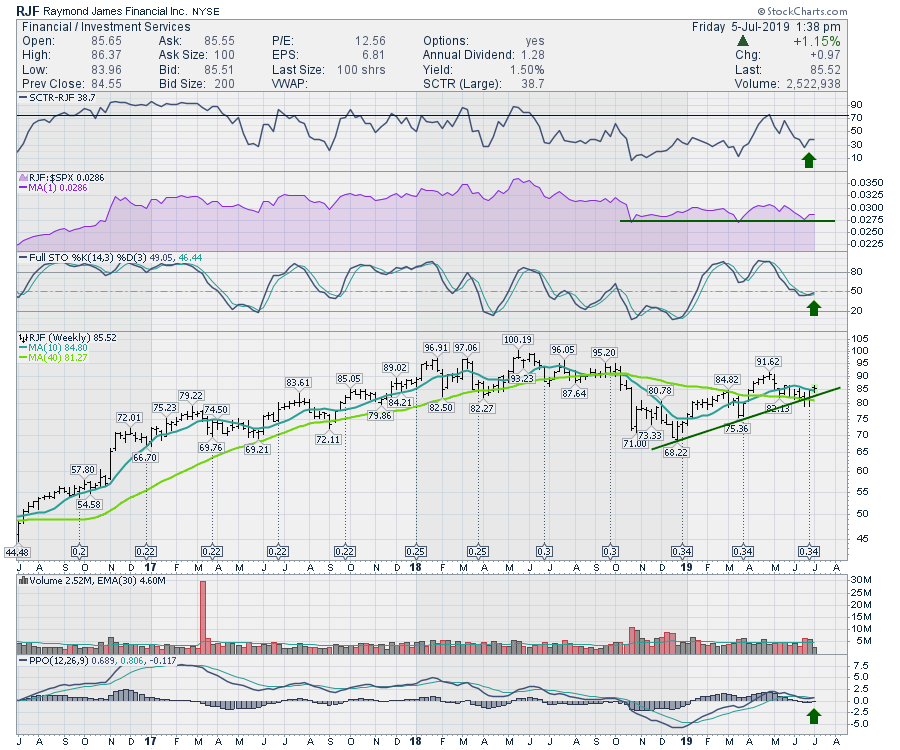Click the Low price 83.96

(106, 69)
